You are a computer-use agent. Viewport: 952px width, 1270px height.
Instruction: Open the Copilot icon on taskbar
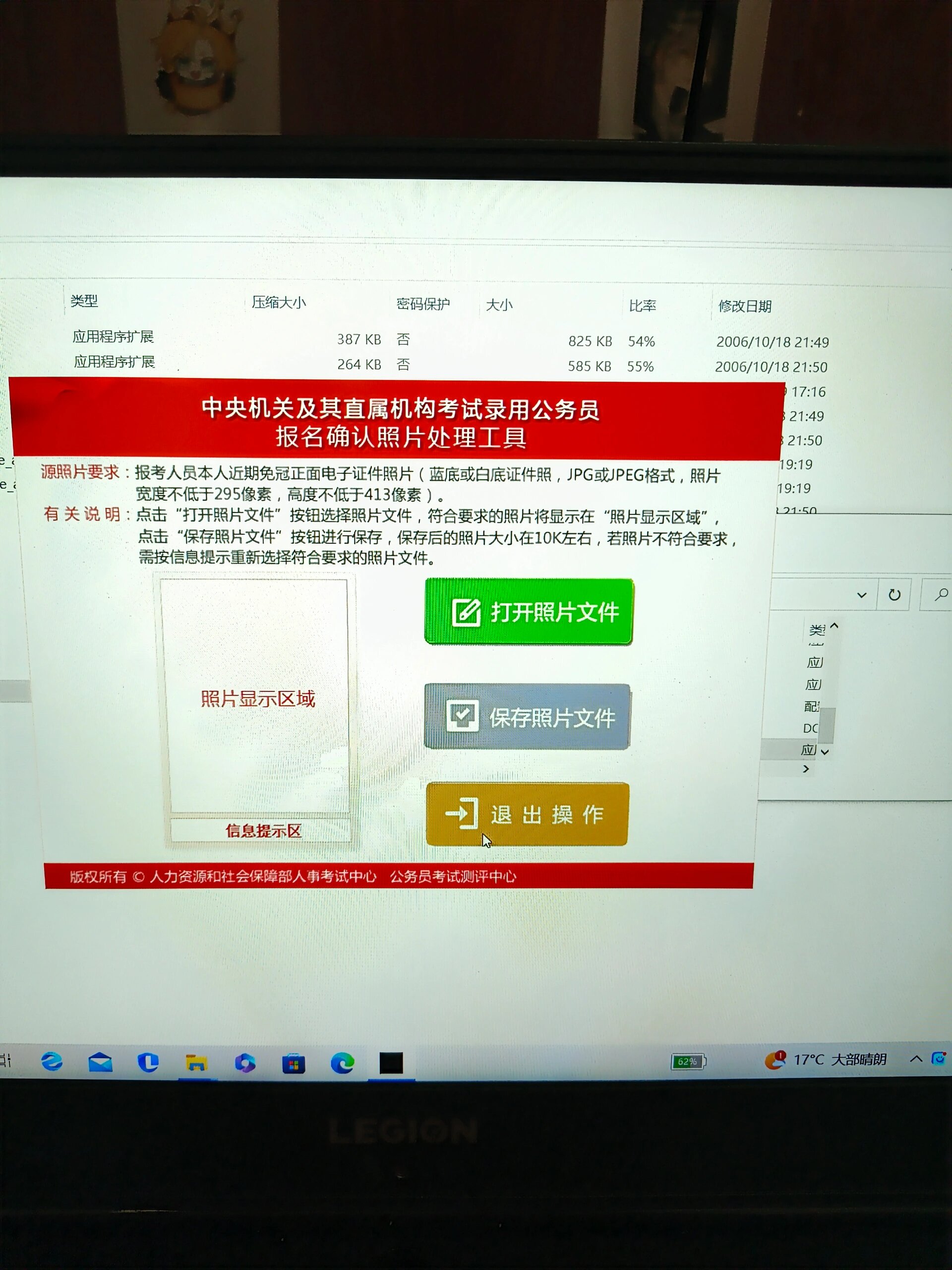[x=245, y=1063]
